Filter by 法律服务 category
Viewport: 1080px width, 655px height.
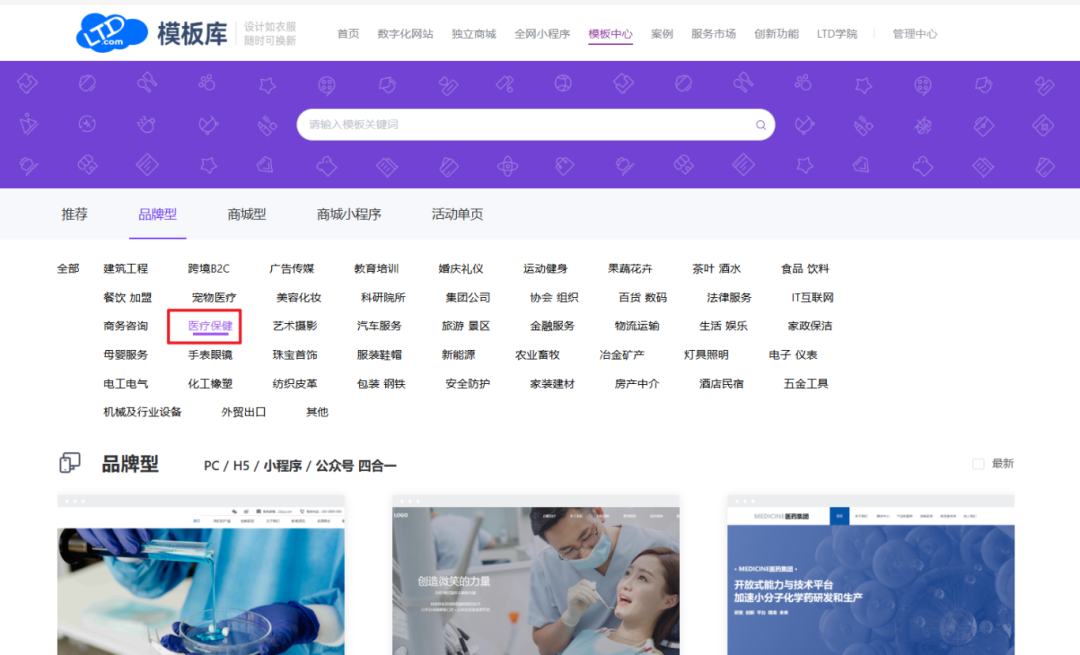[729, 298]
